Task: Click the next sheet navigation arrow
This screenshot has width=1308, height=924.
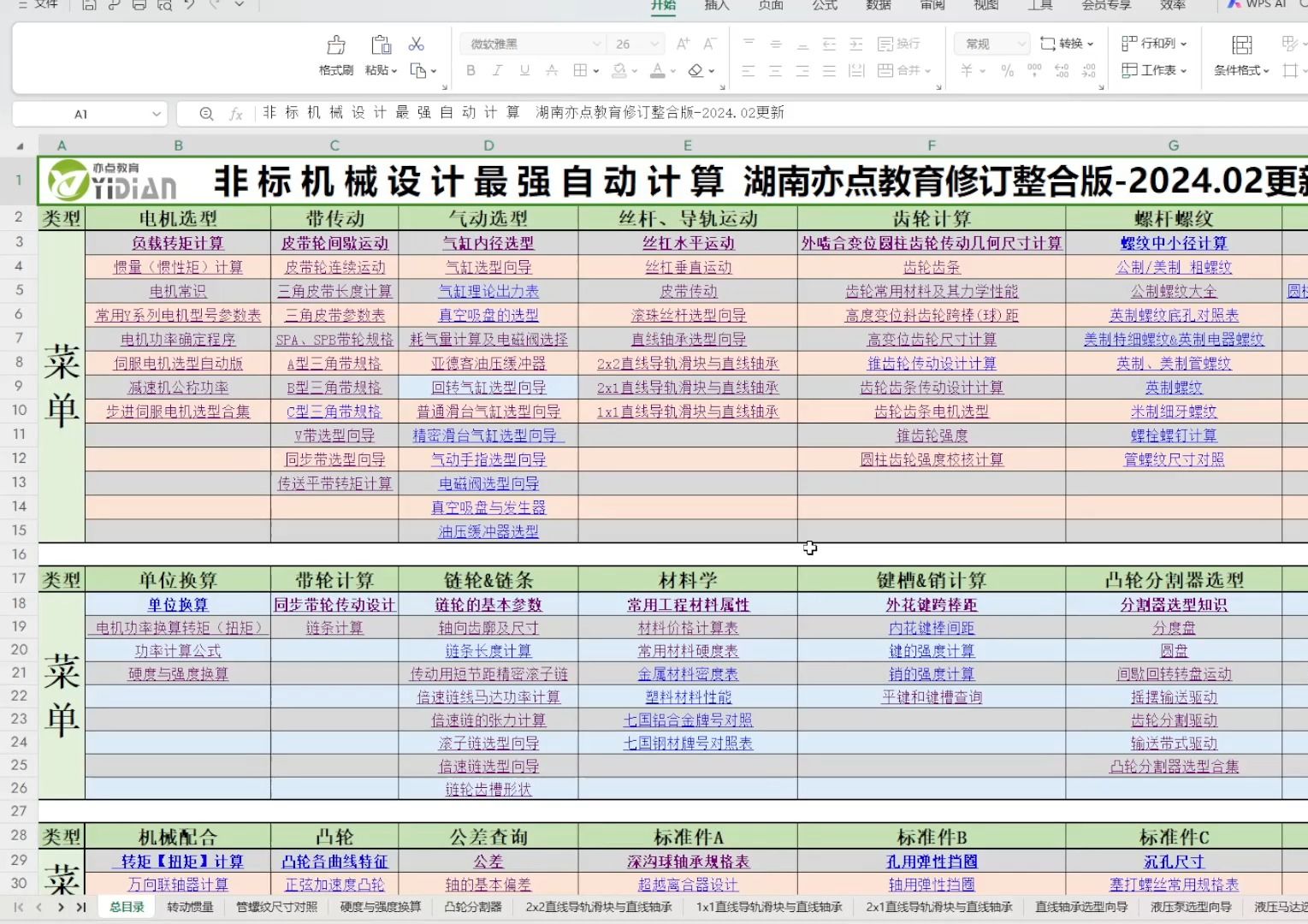Action: coord(61,907)
